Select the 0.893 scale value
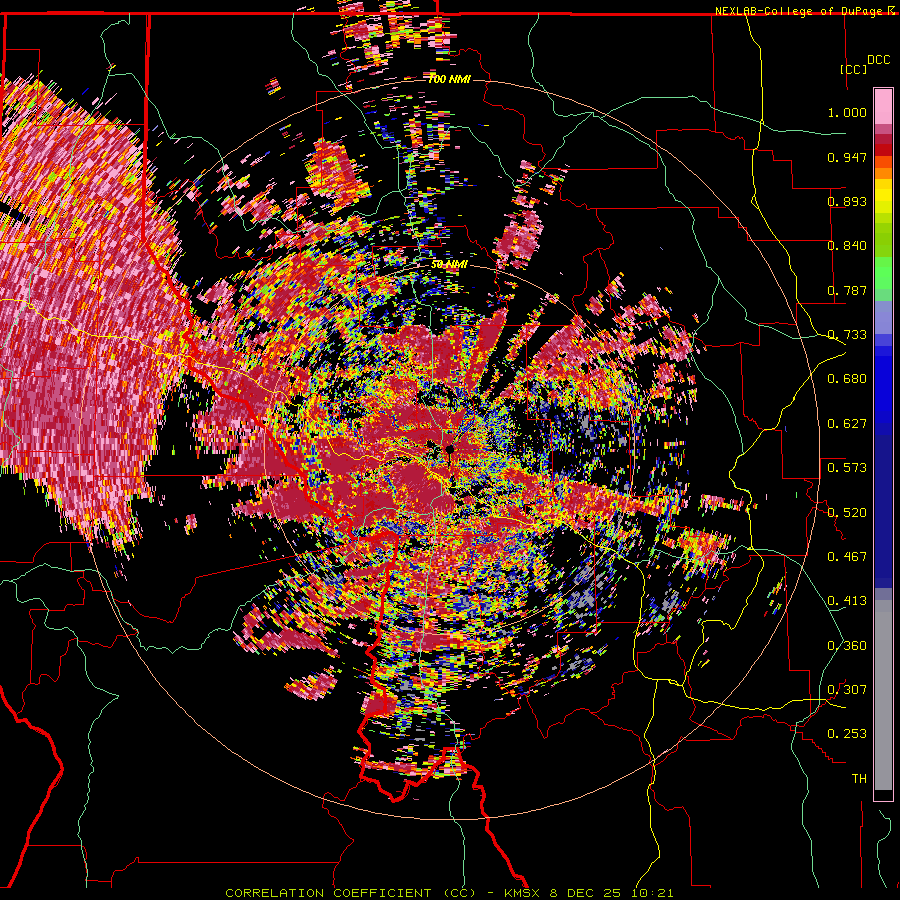900x900 pixels. [x=847, y=201]
